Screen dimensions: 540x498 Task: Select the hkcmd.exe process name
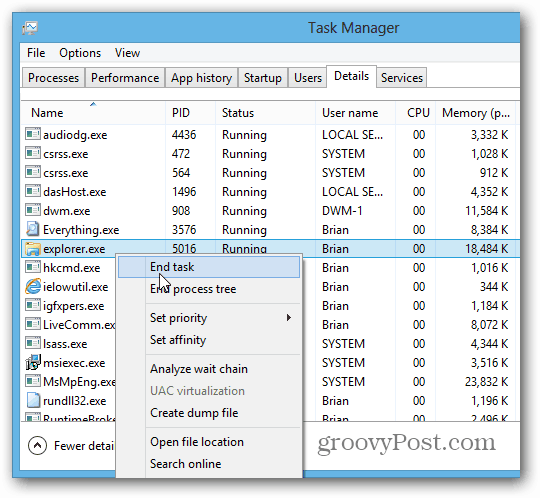[x=72, y=268]
